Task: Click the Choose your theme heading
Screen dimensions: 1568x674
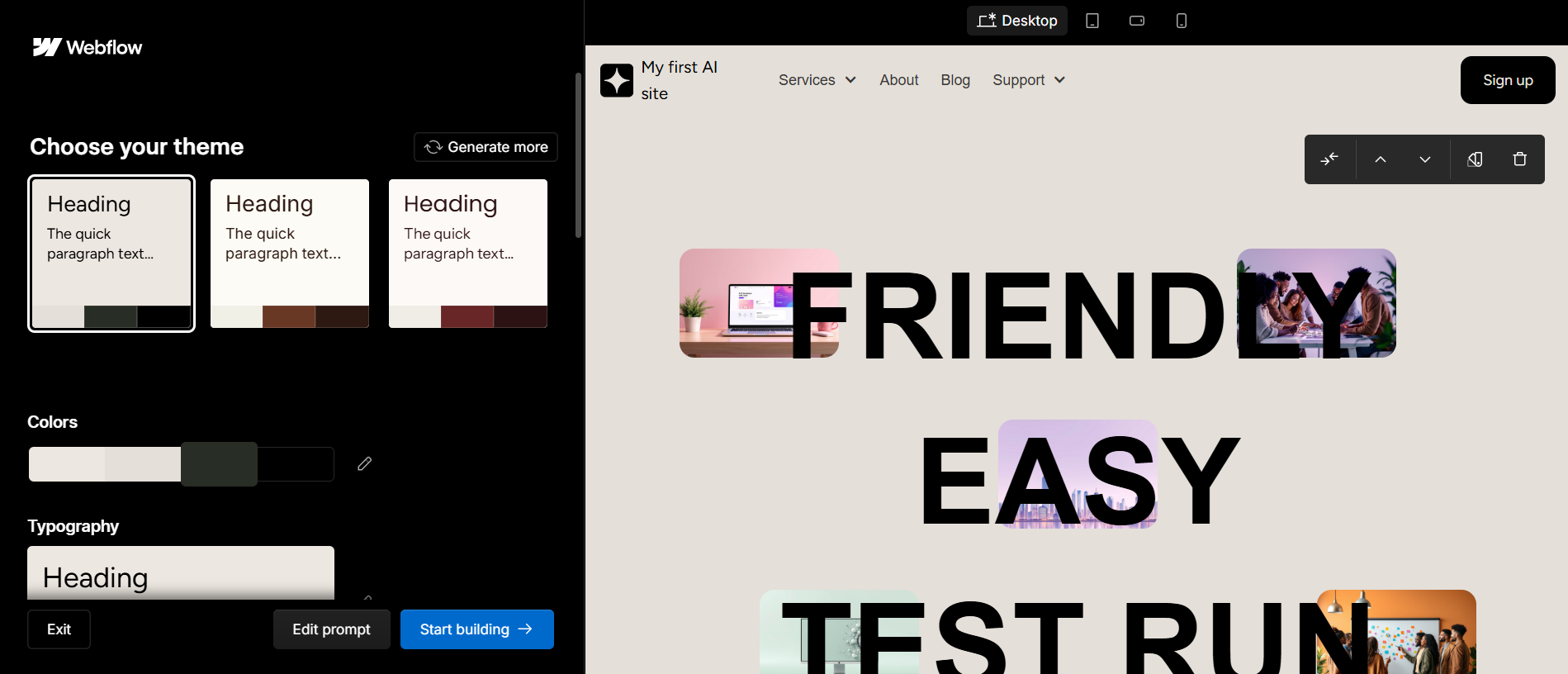Action: [x=137, y=147]
